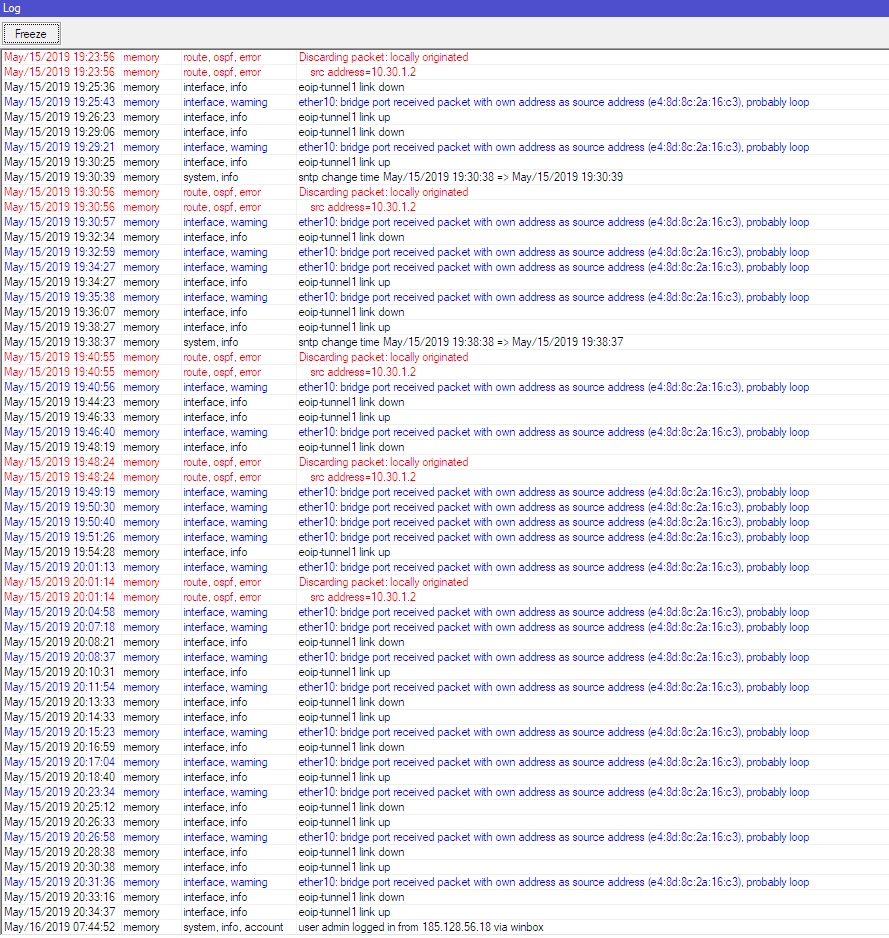Select the bridge loop warning at 20:28:58
Image resolution: width=889 pixels, height=938 pixels.
click(x=550, y=837)
